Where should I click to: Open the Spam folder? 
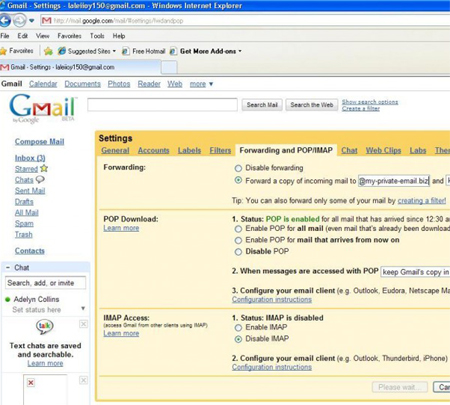(24, 223)
